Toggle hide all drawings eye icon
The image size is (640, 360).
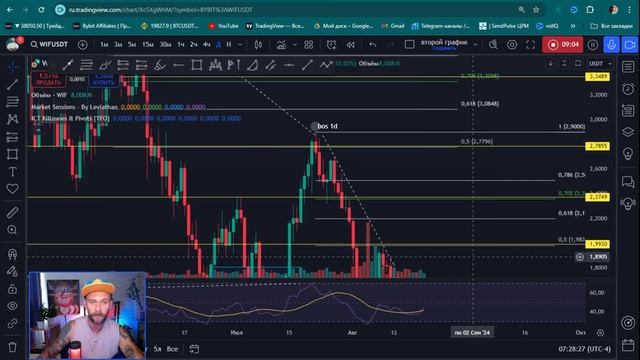point(12,306)
